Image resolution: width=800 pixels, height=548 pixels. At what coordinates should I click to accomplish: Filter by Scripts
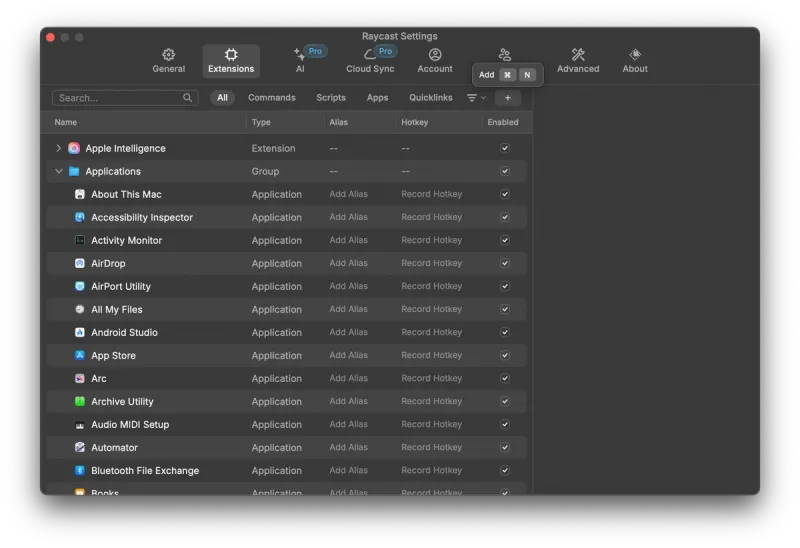click(331, 97)
